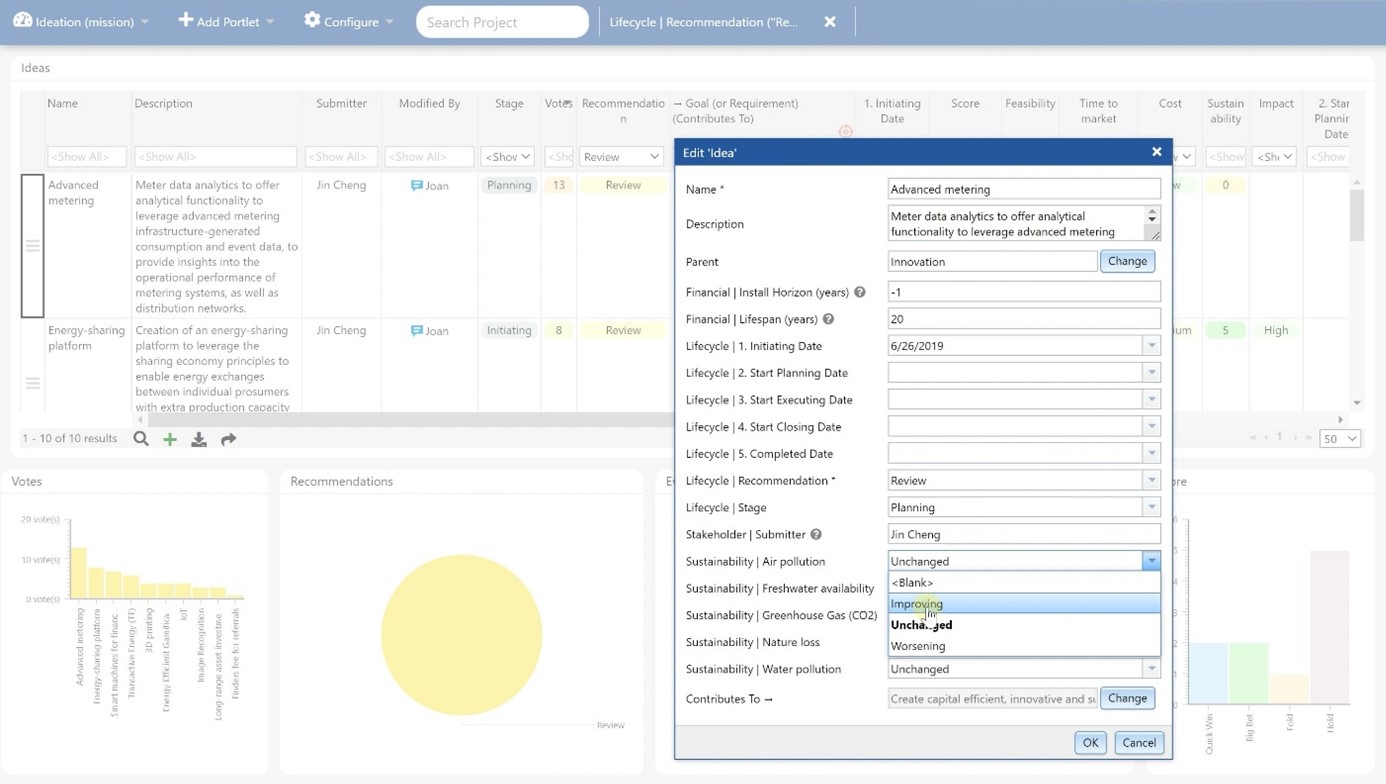Click OK button in Edit Idea dialog
Image resolution: width=1386 pixels, height=784 pixels.
[x=1090, y=742]
